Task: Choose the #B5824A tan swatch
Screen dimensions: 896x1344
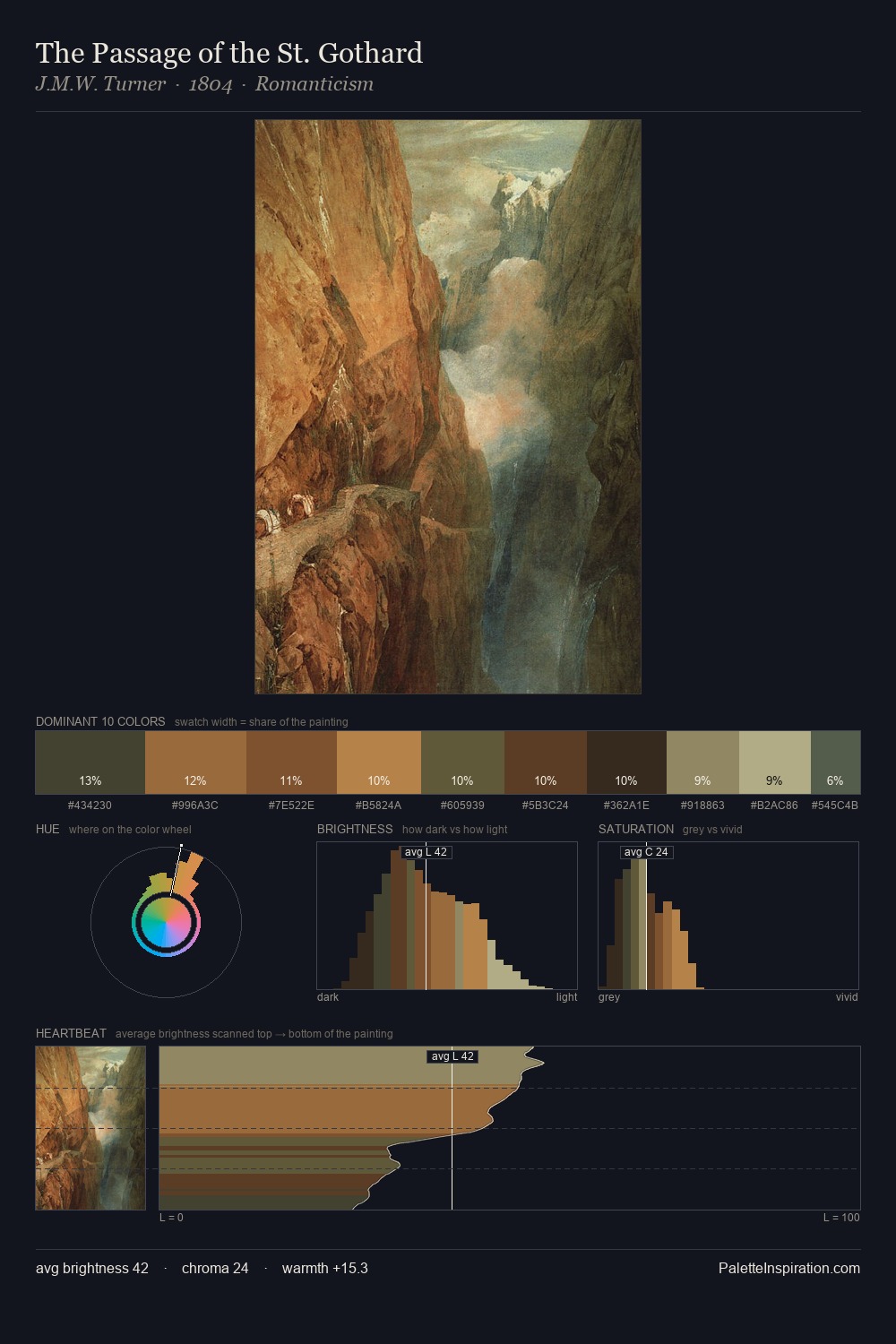Action: pyautogui.click(x=379, y=762)
